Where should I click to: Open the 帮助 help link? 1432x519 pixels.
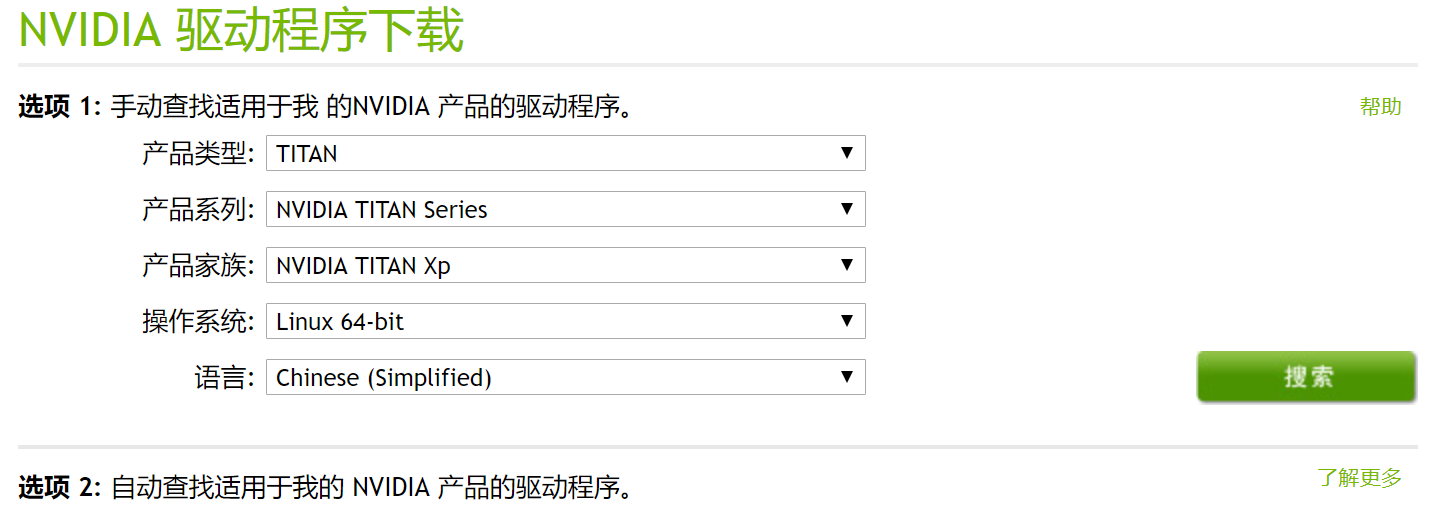click(x=1380, y=107)
